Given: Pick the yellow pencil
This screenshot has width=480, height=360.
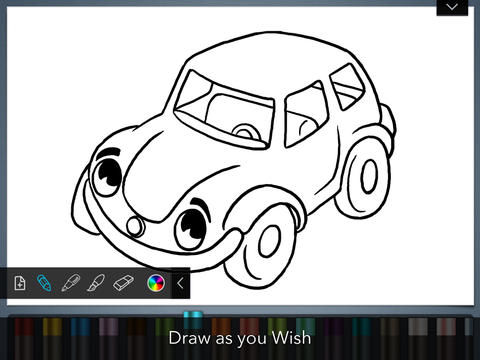Looking at the screenshot, I should (52, 338).
